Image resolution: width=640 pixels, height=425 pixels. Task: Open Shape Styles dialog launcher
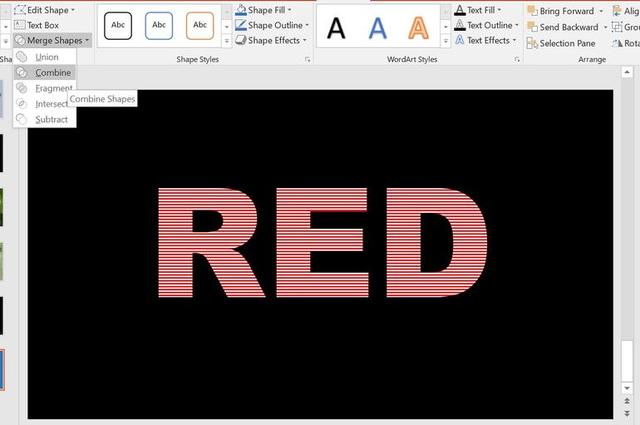(307, 60)
